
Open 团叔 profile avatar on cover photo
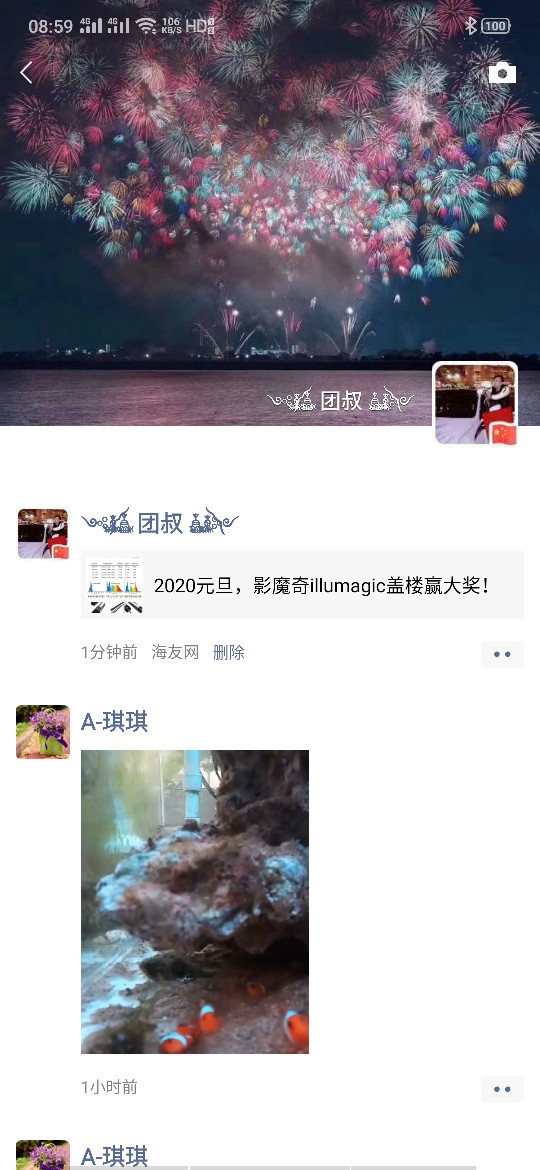coord(475,404)
